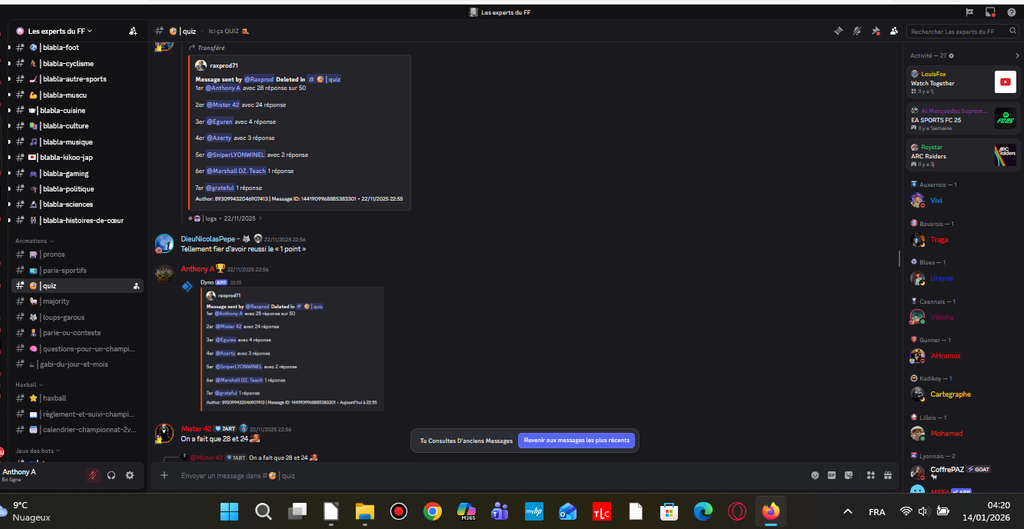Click the search field Rechercher Les experts du FF
The height and width of the screenshot is (529, 1024).
(x=961, y=31)
